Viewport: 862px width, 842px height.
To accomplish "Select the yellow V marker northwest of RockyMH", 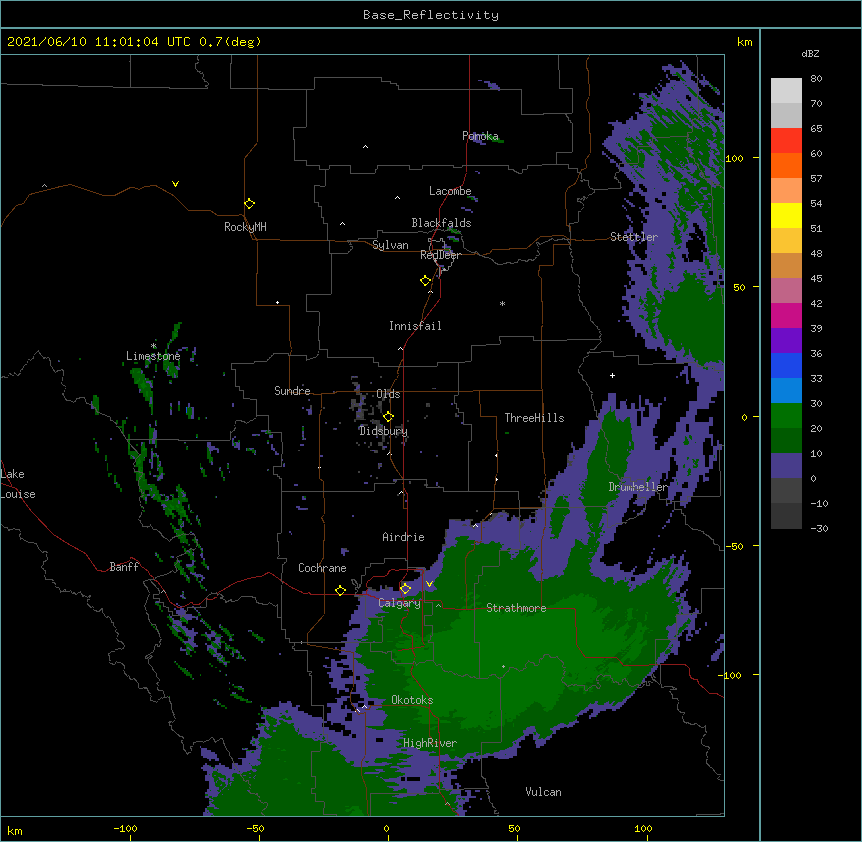I will tap(175, 184).
